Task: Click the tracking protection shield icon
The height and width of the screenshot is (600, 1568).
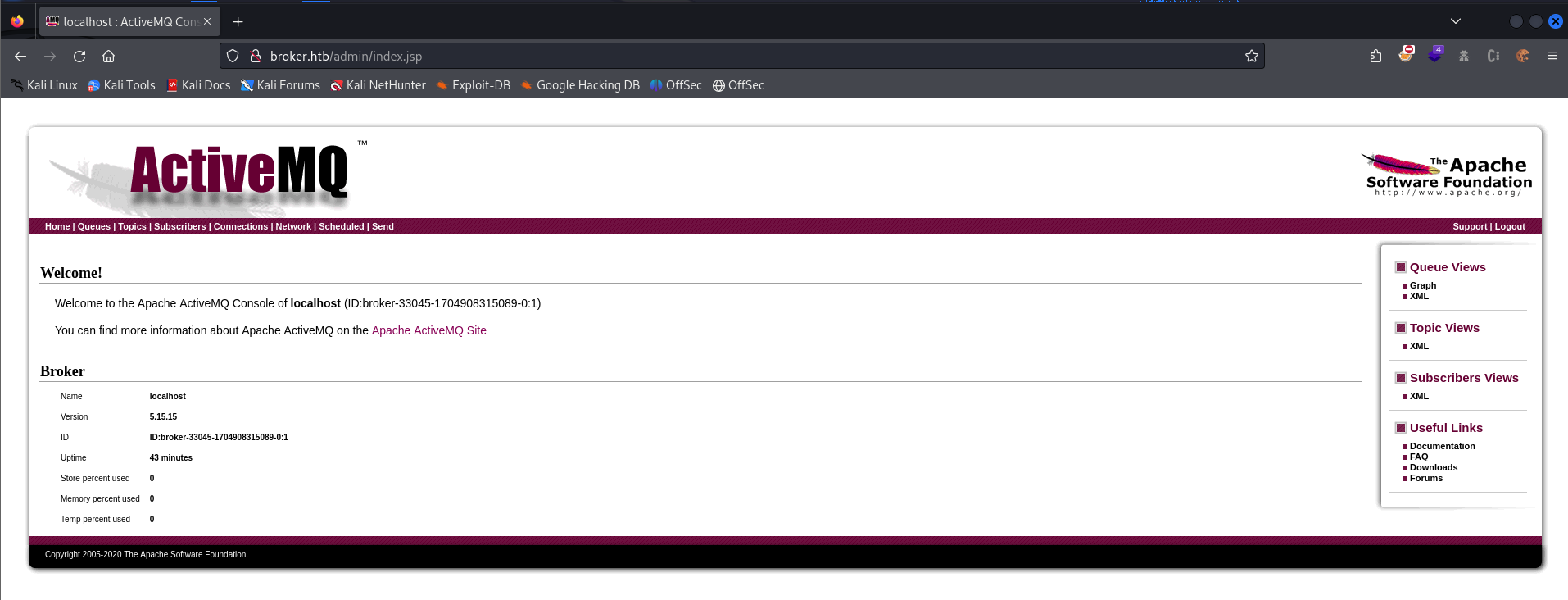Action: pyautogui.click(x=233, y=56)
